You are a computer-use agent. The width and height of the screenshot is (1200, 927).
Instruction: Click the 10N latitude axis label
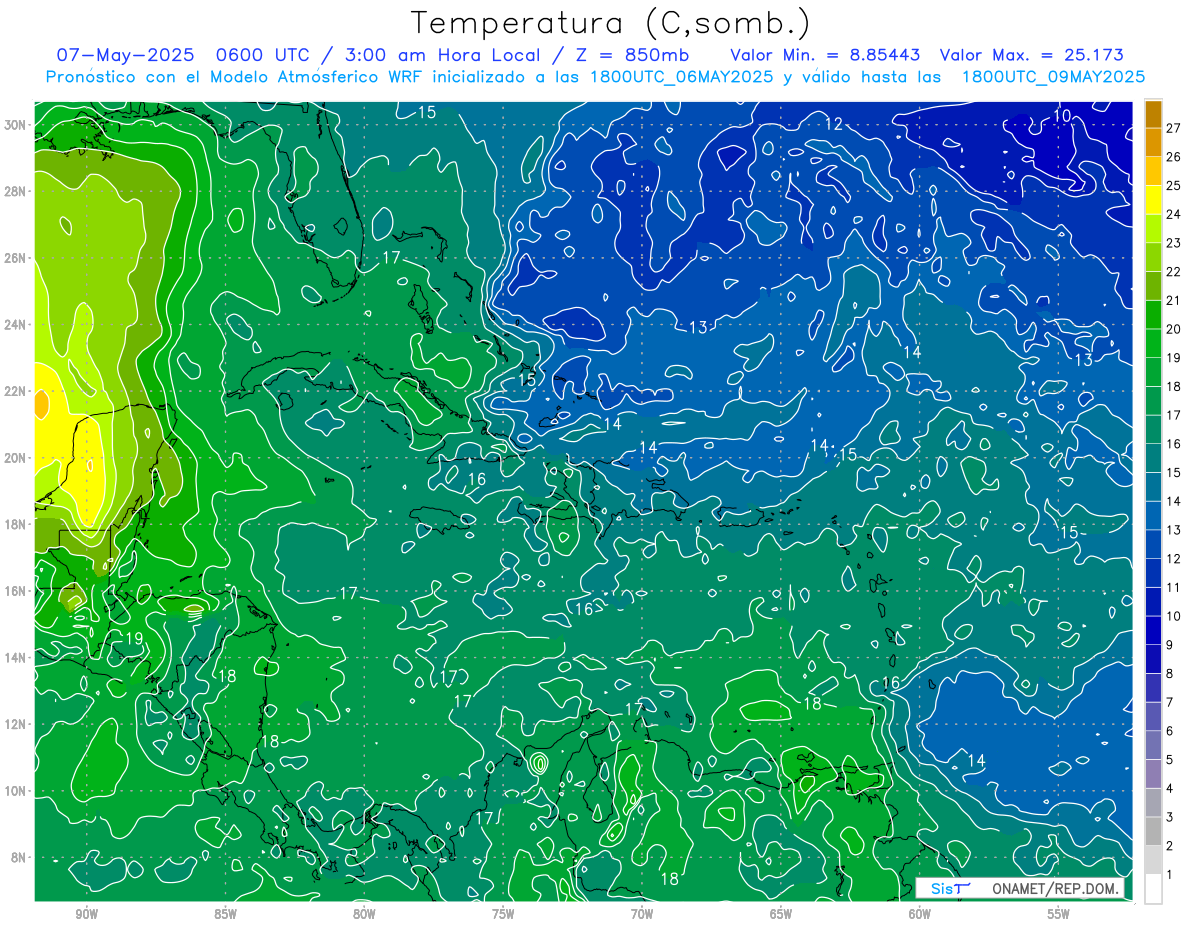click(16, 791)
